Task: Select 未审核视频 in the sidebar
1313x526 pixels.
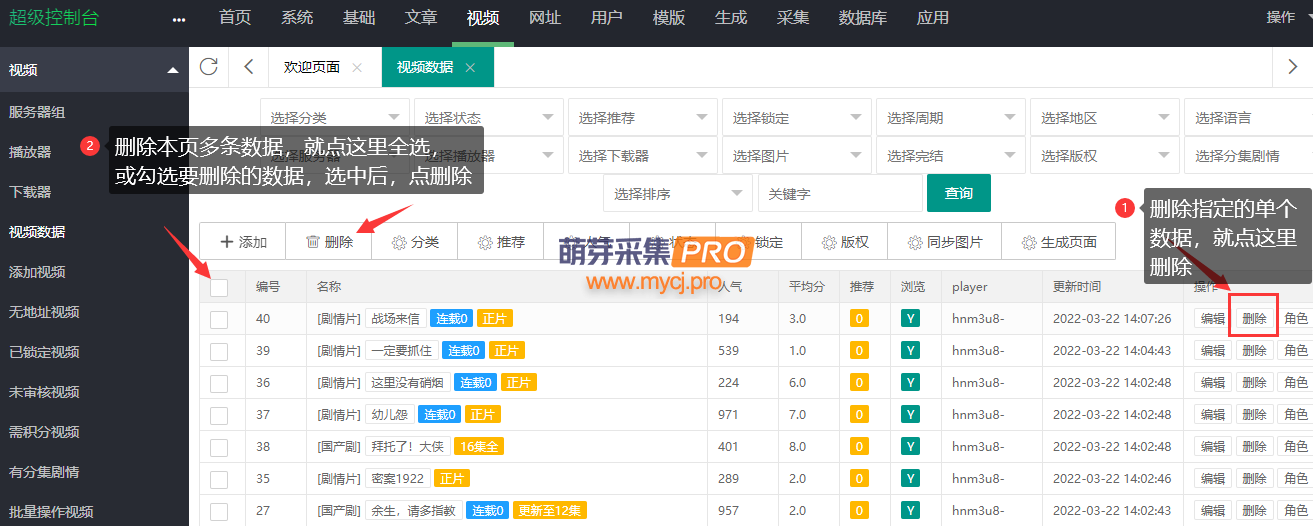Action: (x=44, y=392)
